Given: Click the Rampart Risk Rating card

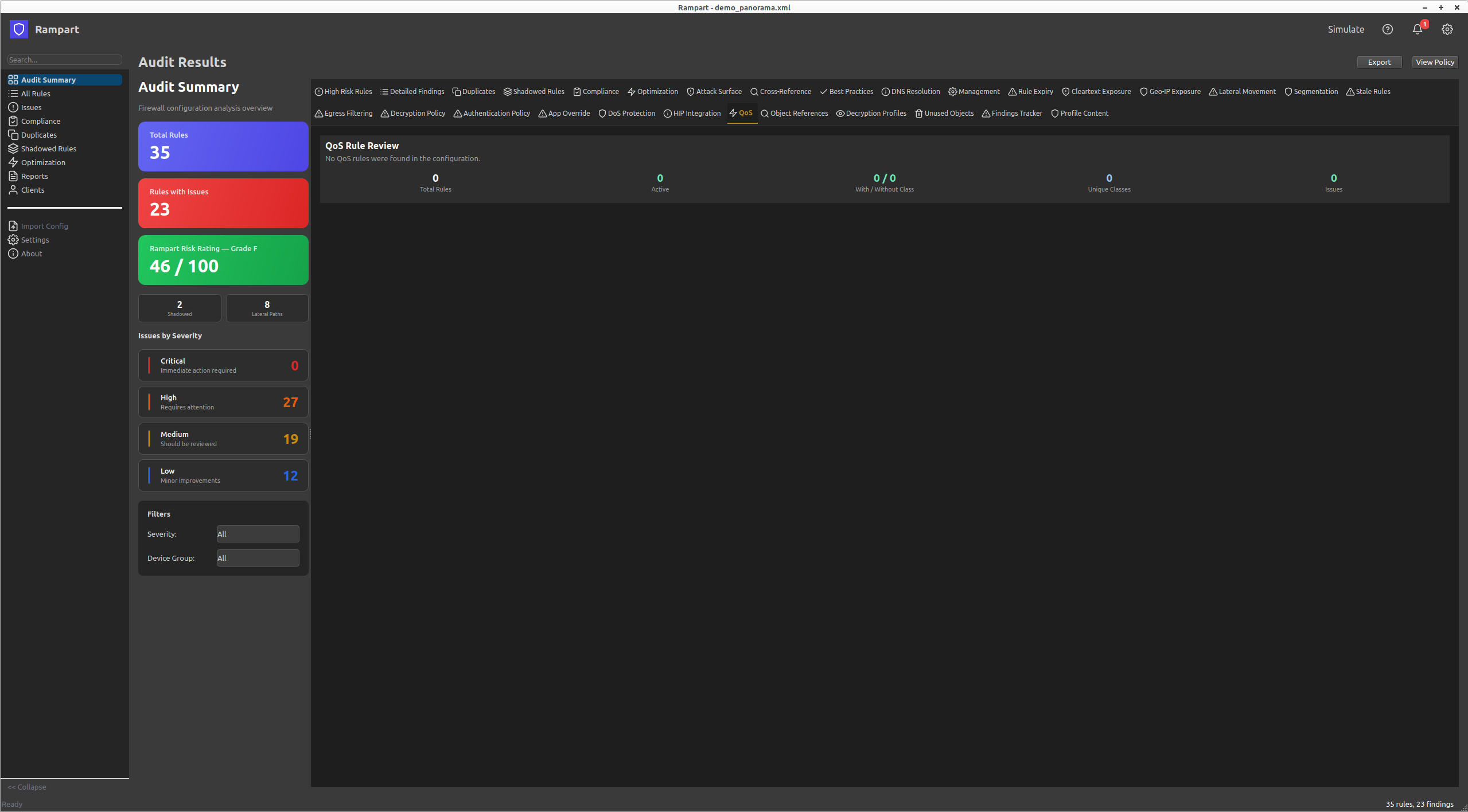Looking at the screenshot, I should 223,260.
